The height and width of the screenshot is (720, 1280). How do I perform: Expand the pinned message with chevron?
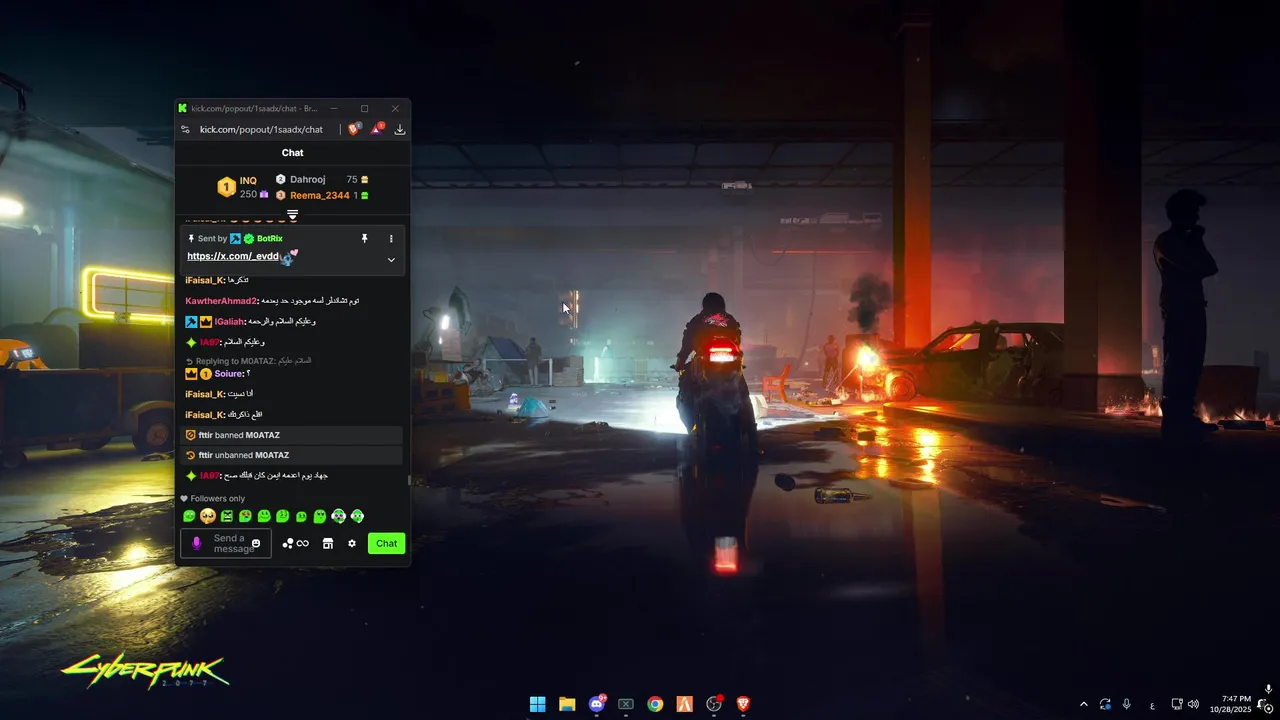tap(391, 260)
